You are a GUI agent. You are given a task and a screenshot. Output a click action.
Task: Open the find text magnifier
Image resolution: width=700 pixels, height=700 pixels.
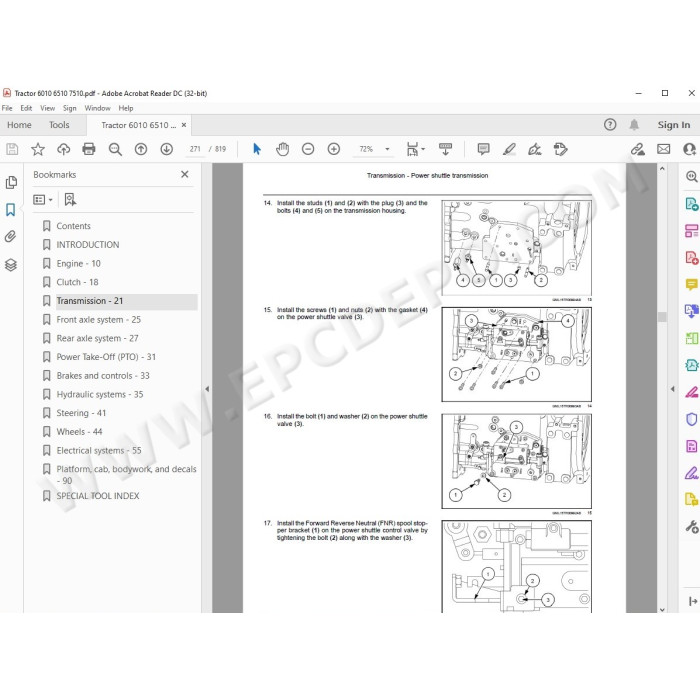[115, 149]
